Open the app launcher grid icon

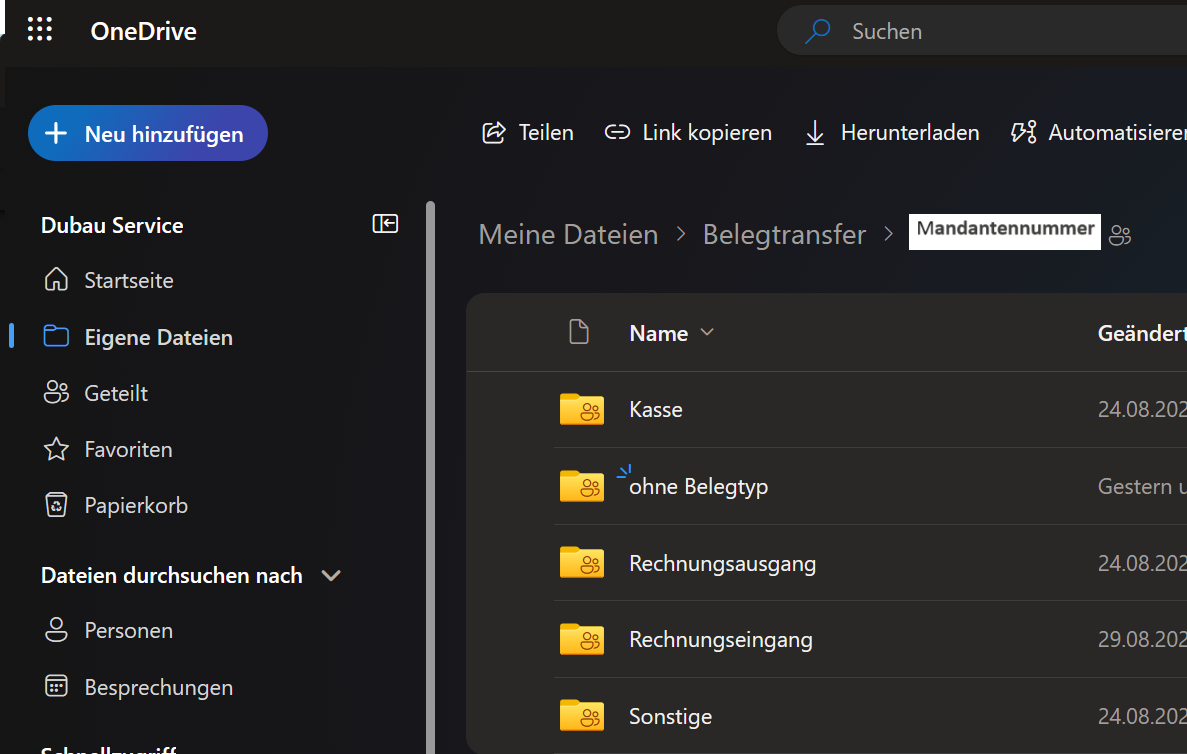point(40,30)
